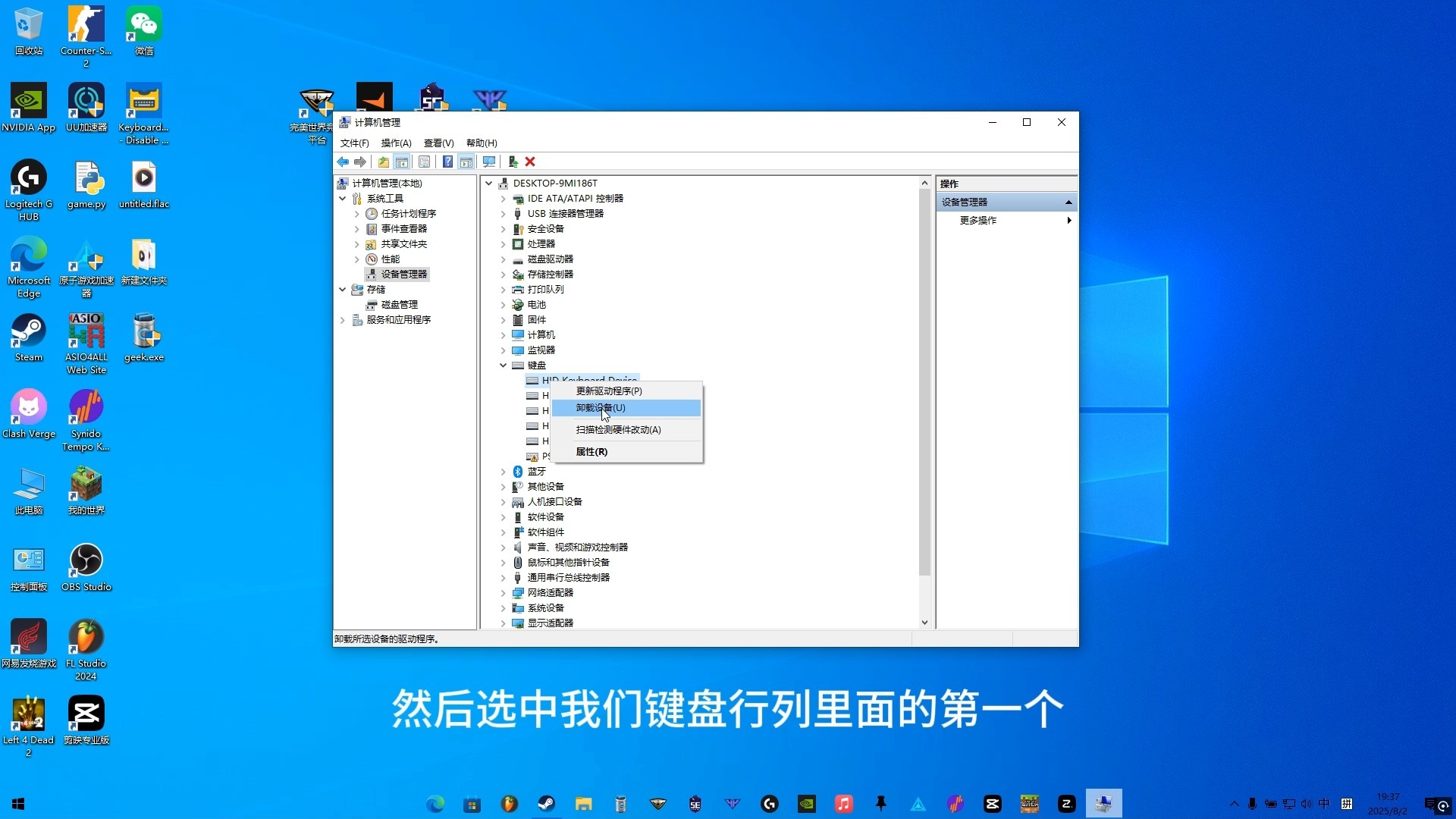Click the red X uninstall toolbar icon
1456x819 pixels.
tap(531, 162)
